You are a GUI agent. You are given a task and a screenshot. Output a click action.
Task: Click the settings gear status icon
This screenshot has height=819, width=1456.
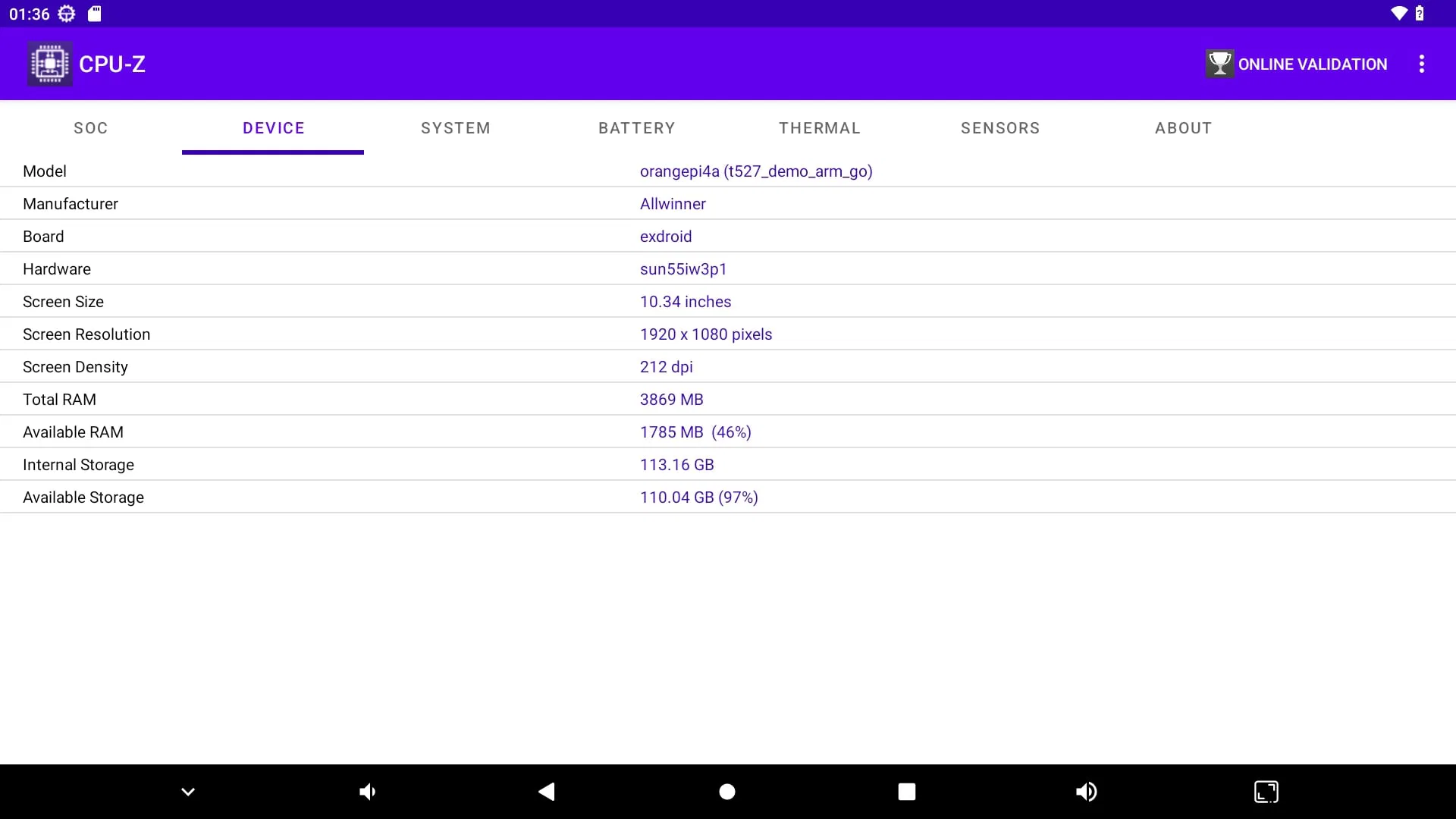click(x=67, y=14)
